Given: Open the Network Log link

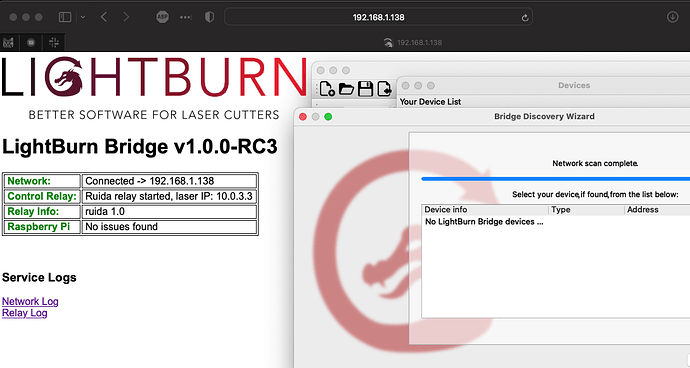Looking at the screenshot, I should [x=30, y=302].
